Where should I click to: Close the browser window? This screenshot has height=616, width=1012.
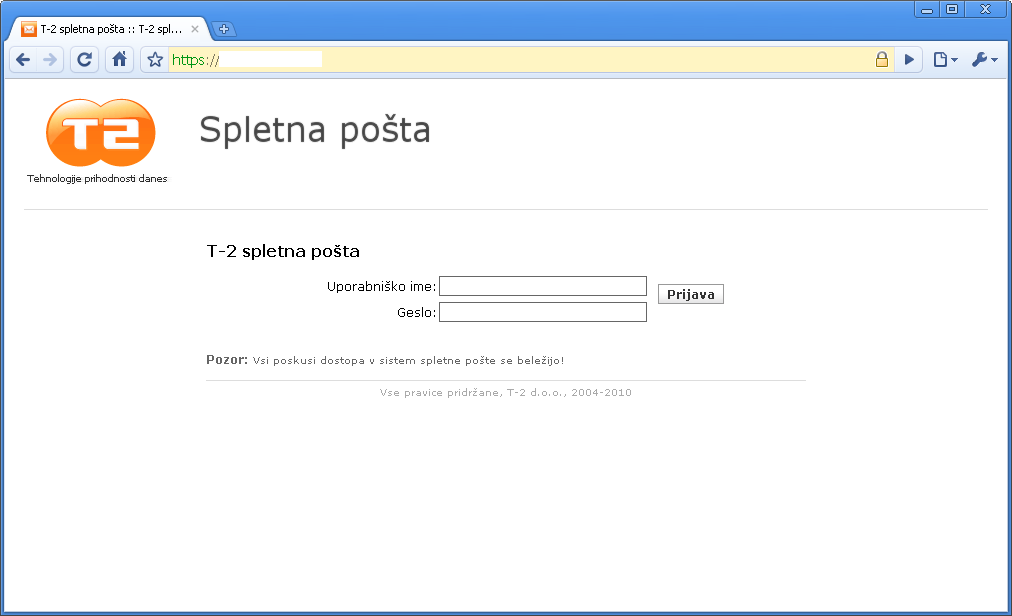pos(985,9)
